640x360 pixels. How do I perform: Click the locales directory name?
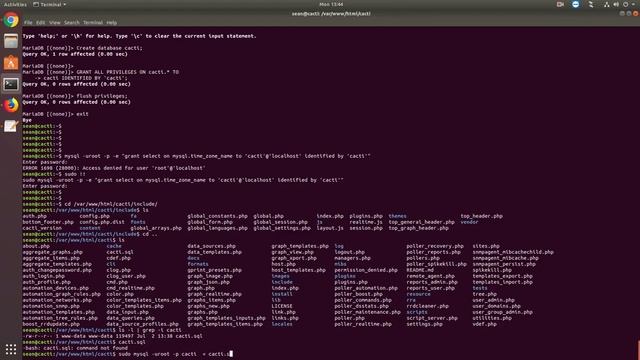(282, 324)
